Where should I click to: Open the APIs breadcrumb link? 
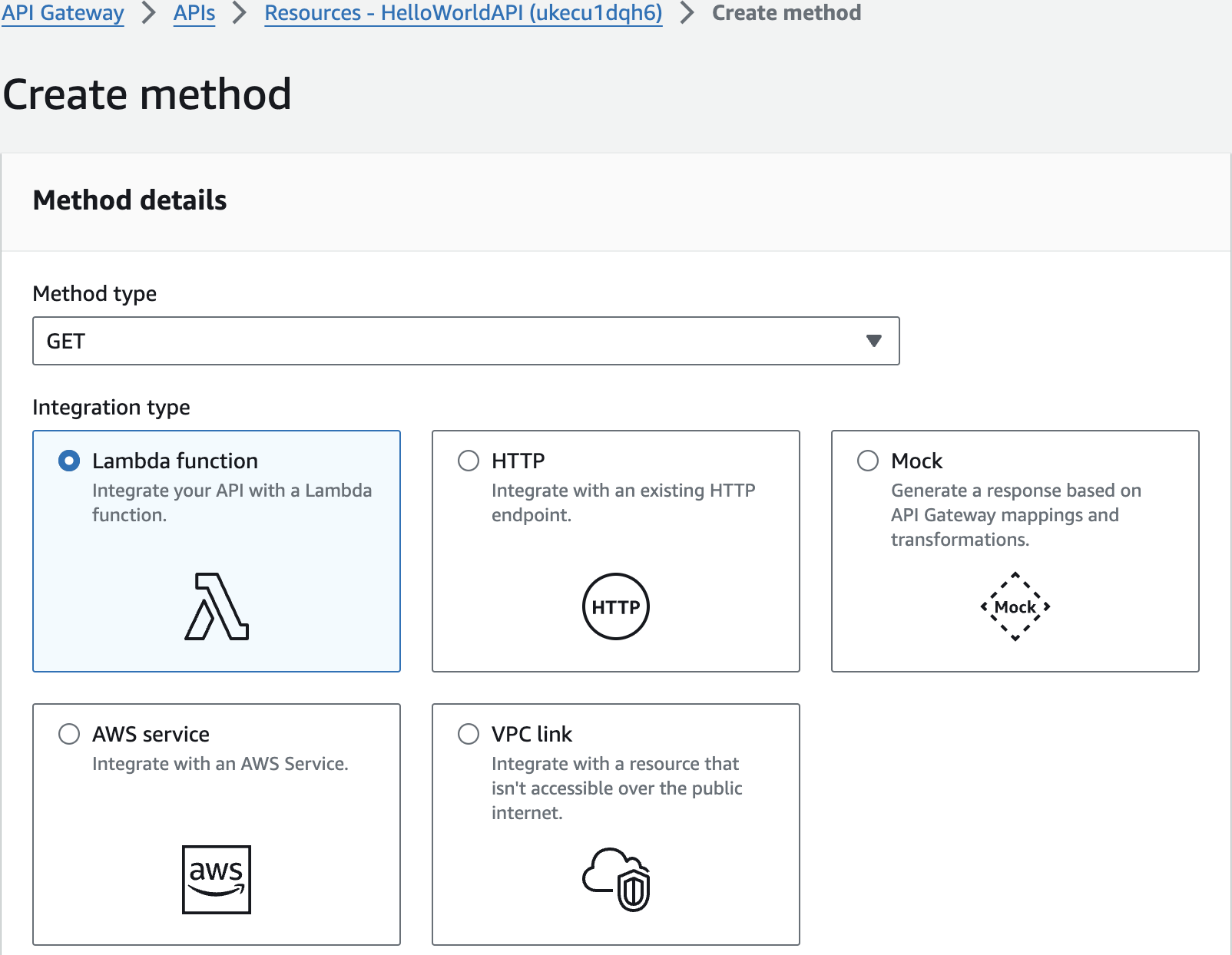[x=194, y=13]
